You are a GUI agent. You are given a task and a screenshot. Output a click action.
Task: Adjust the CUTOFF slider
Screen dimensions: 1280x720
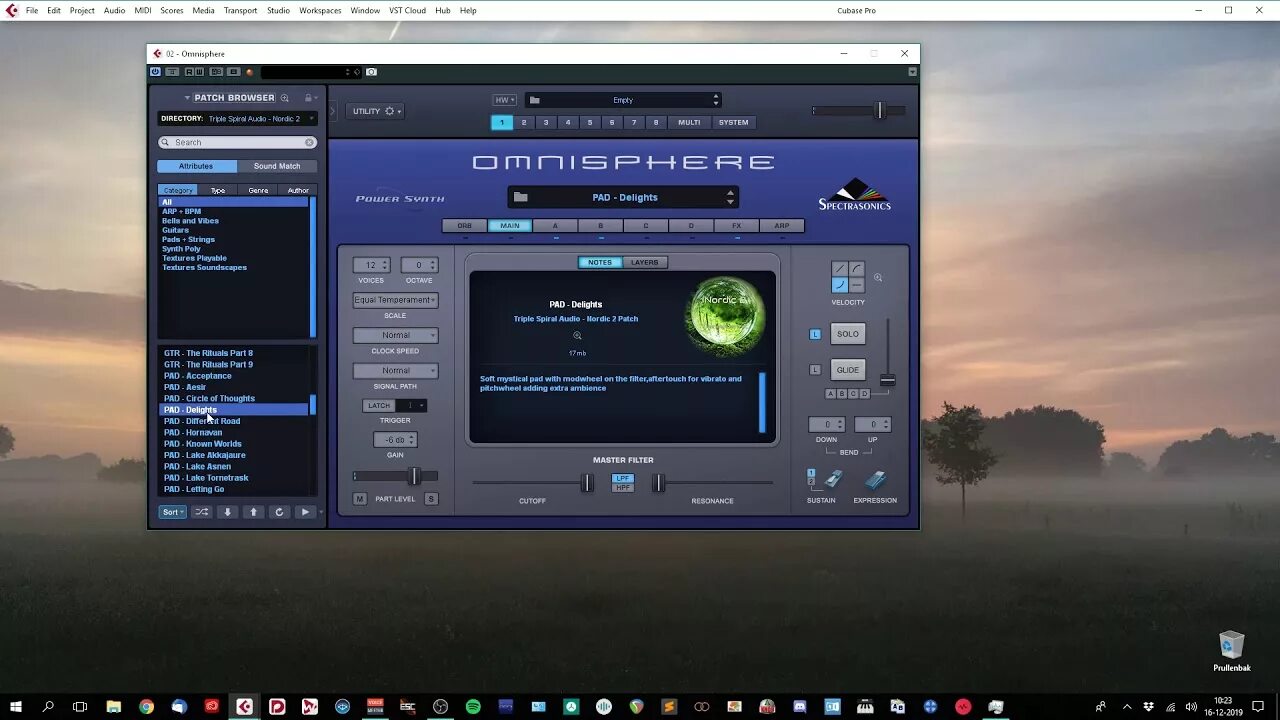pyautogui.click(x=587, y=483)
